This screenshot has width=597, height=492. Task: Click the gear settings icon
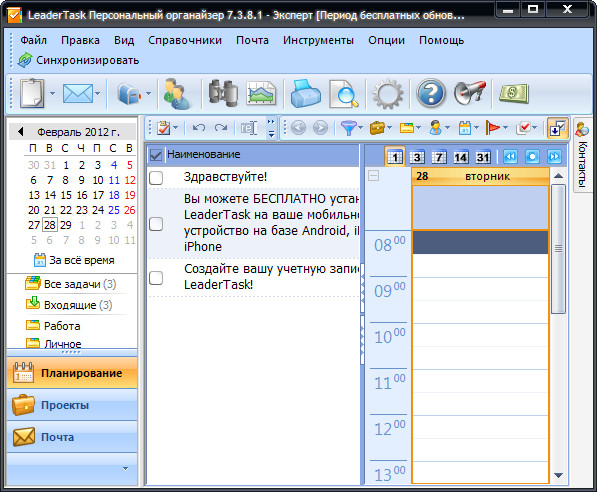pos(388,94)
